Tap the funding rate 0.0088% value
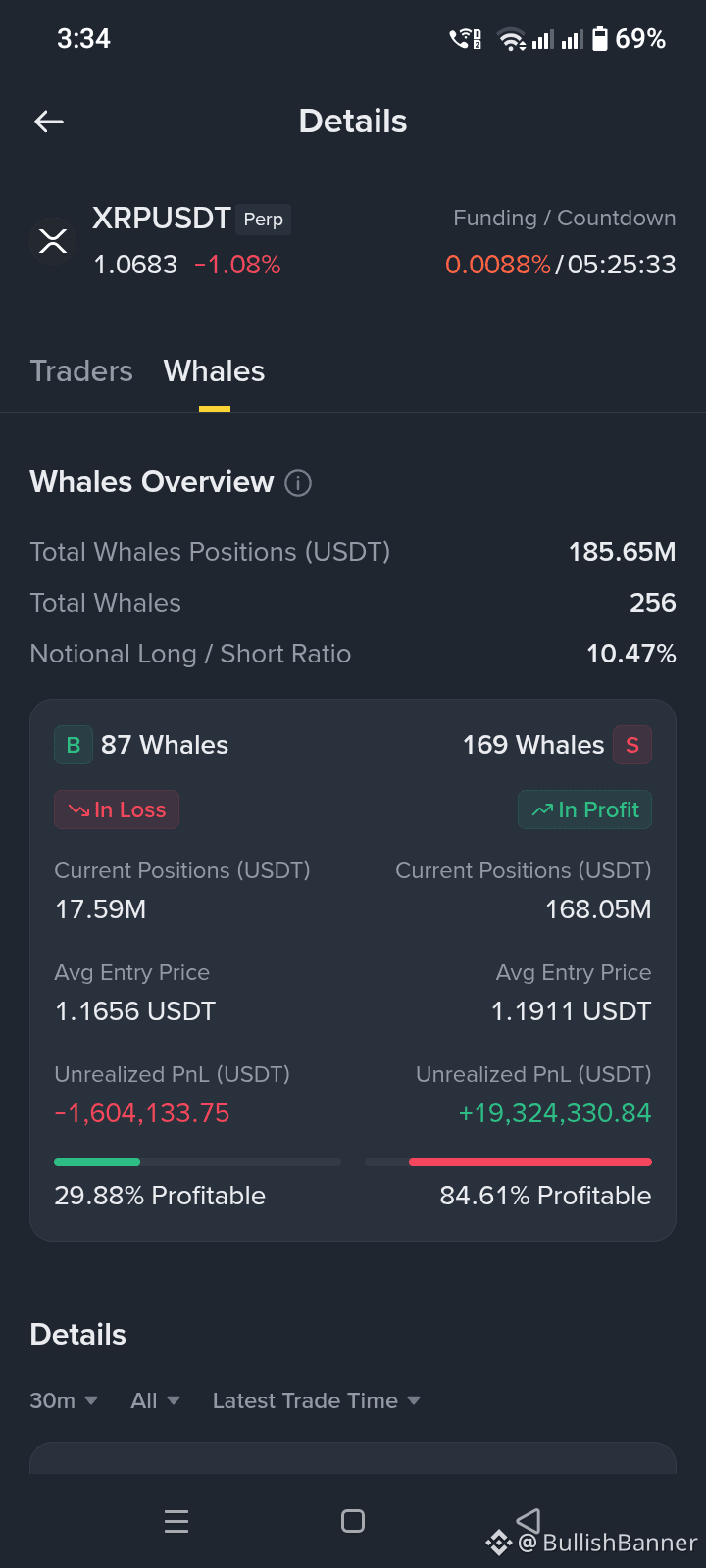 (498, 265)
